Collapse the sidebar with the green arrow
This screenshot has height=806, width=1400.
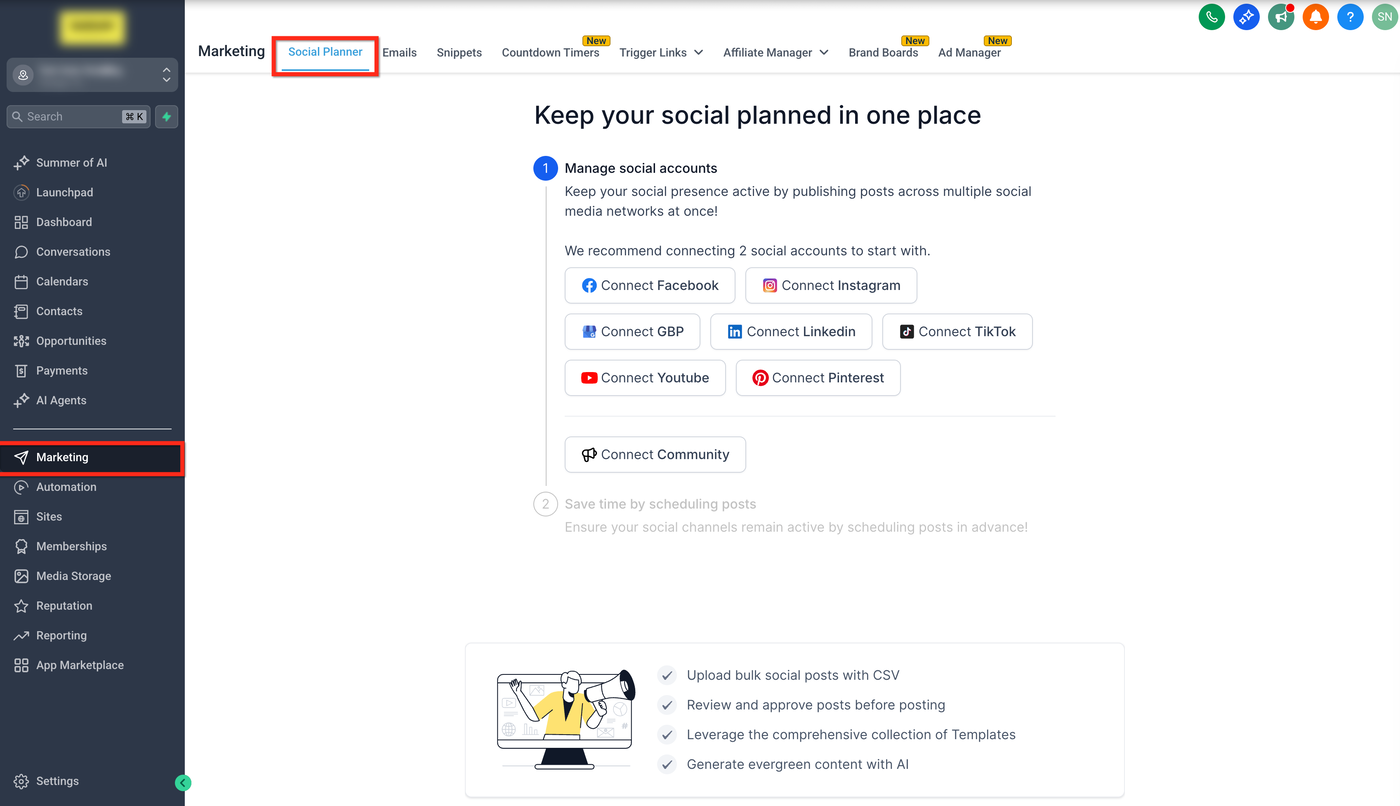click(183, 783)
